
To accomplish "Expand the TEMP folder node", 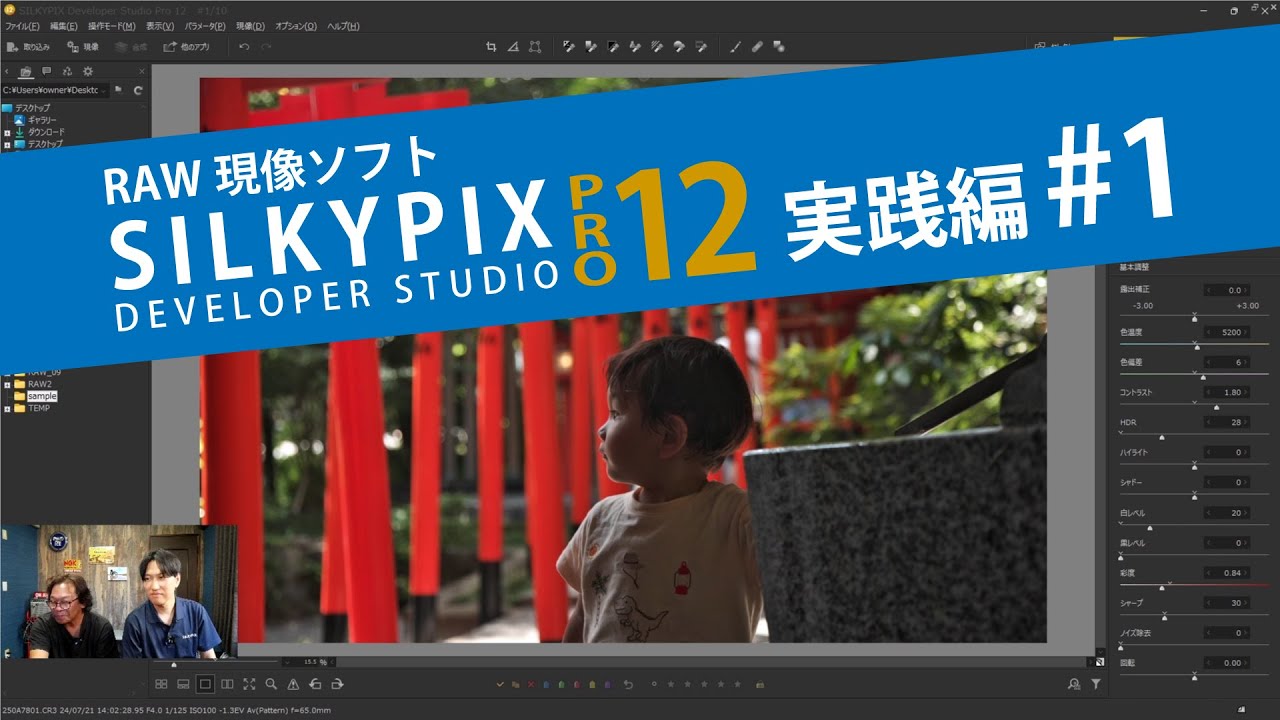I will coord(7,408).
